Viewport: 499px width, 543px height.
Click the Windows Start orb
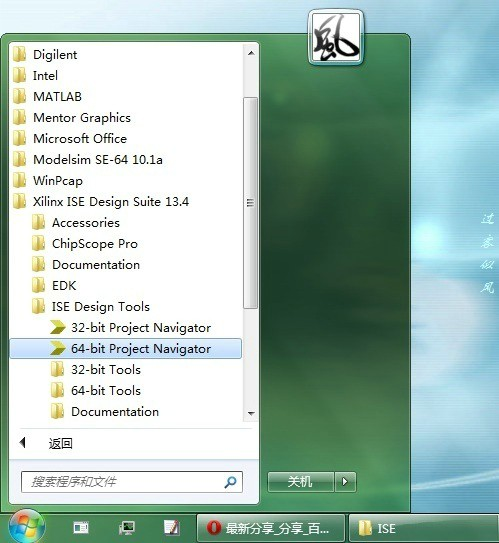[x=27, y=527]
